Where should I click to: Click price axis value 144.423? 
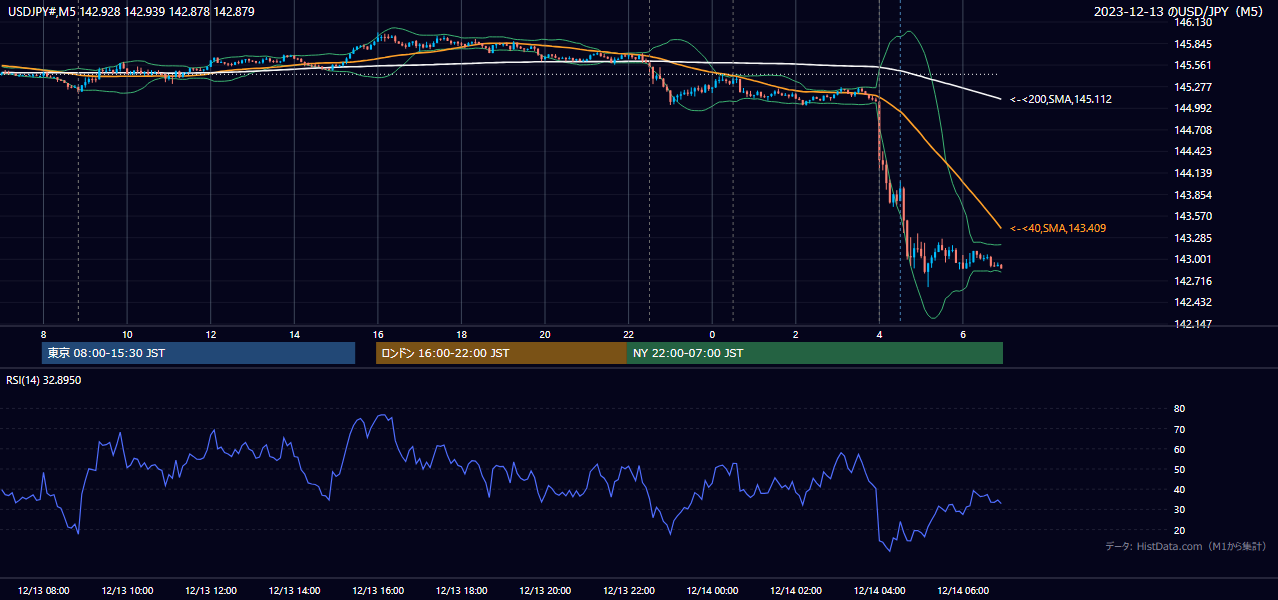click(x=1194, y=151)
